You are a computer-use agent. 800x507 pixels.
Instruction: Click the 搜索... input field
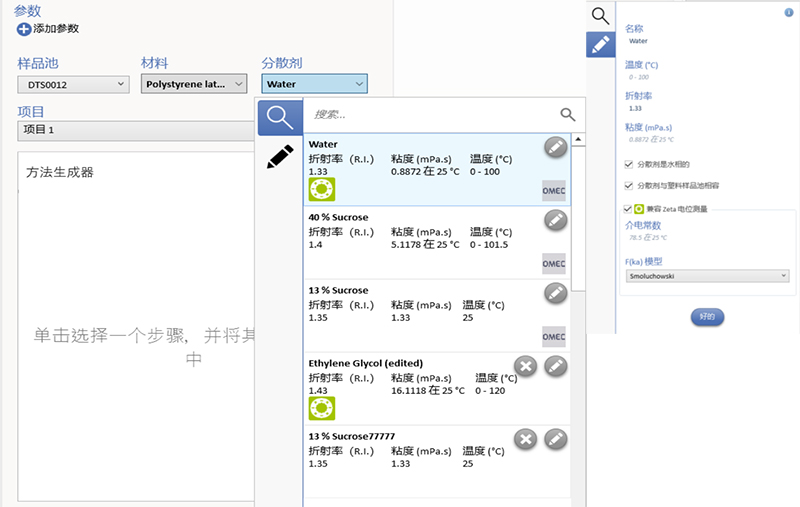(431, 115)
